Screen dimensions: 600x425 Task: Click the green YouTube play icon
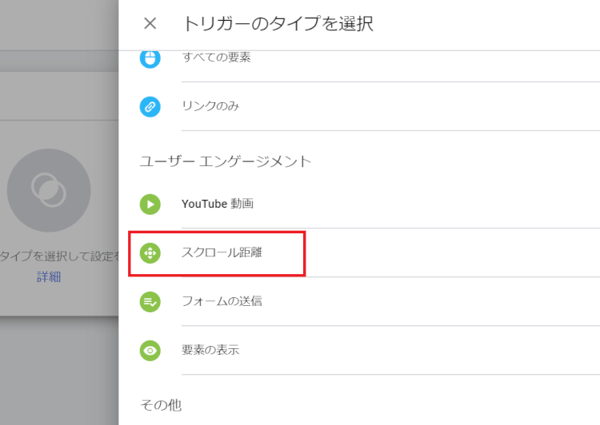pos(150,204)
